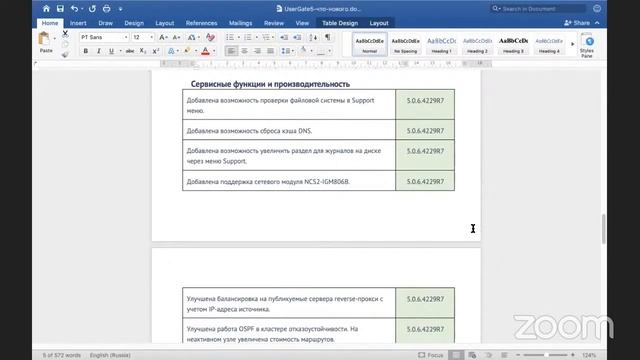Enable Focus mode in status bar
This screenshot has height=360, width=640.
click(x=431, y=355)
